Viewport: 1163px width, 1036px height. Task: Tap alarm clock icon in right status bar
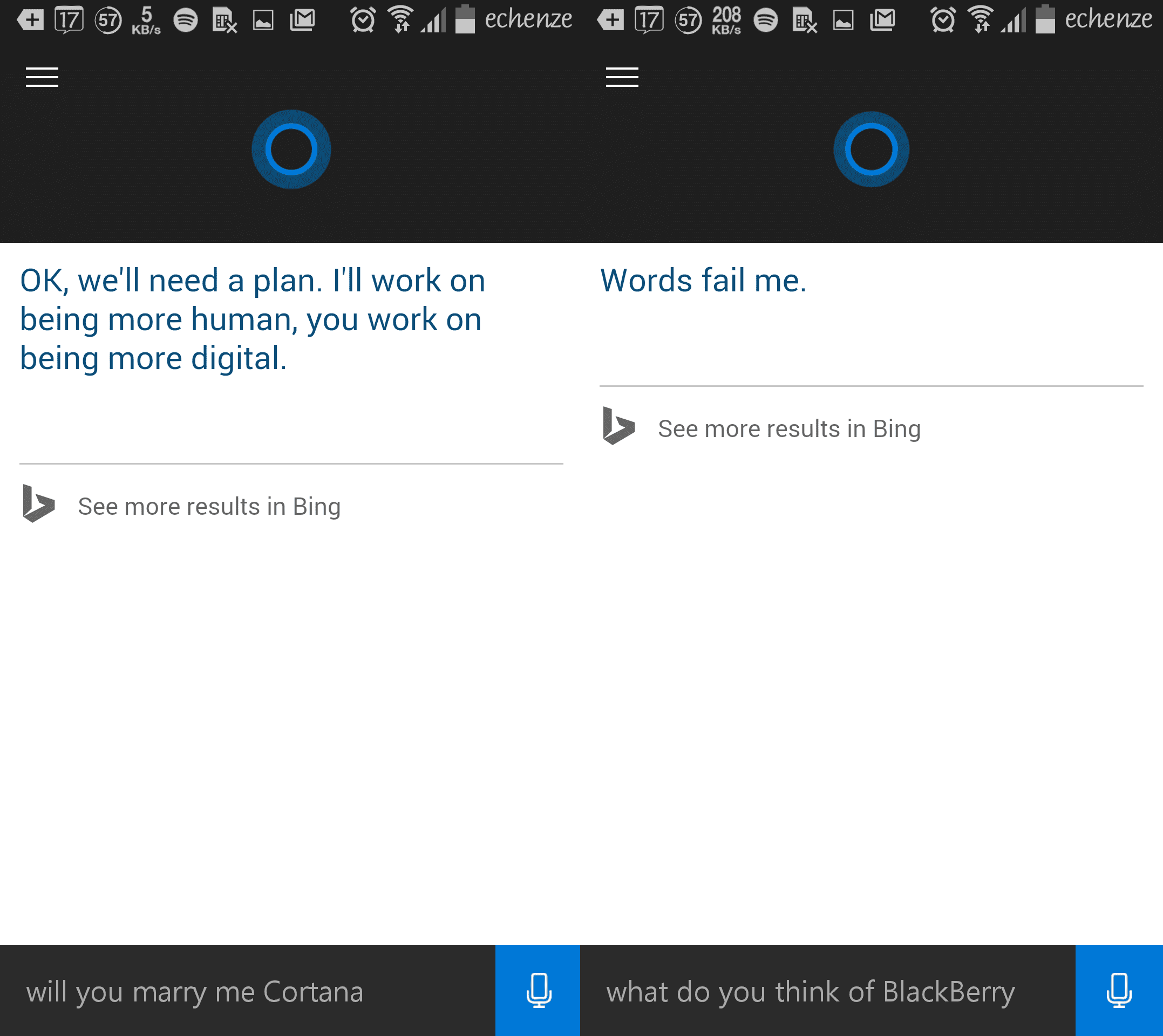(943, 20)
